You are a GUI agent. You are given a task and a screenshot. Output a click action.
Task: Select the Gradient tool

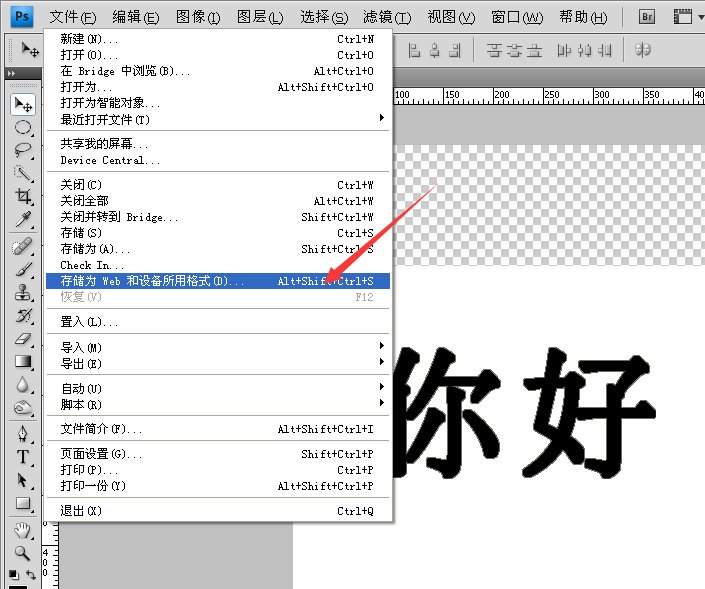coord(23,361)
